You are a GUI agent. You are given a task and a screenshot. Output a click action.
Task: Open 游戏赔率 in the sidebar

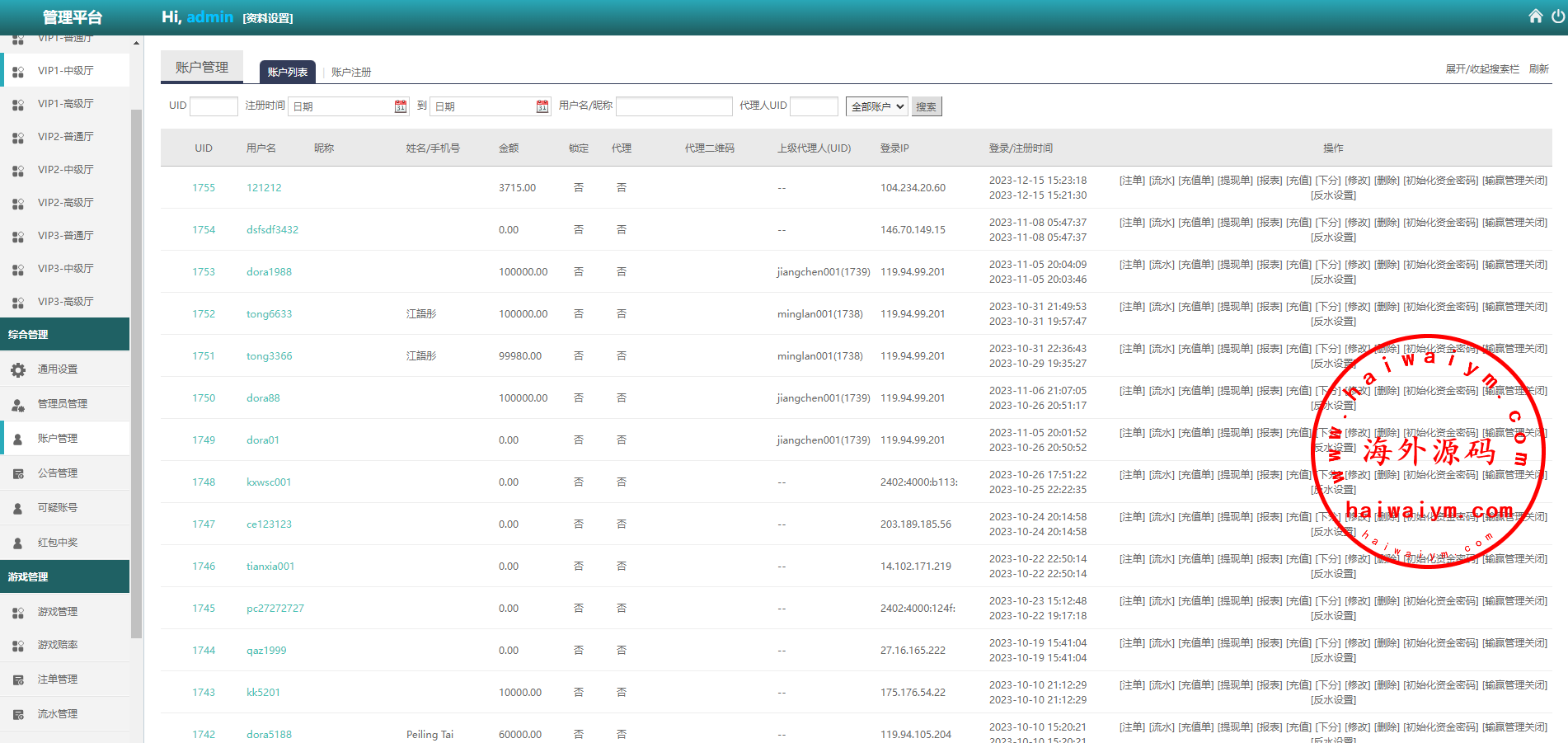click(x=58, y=645)
